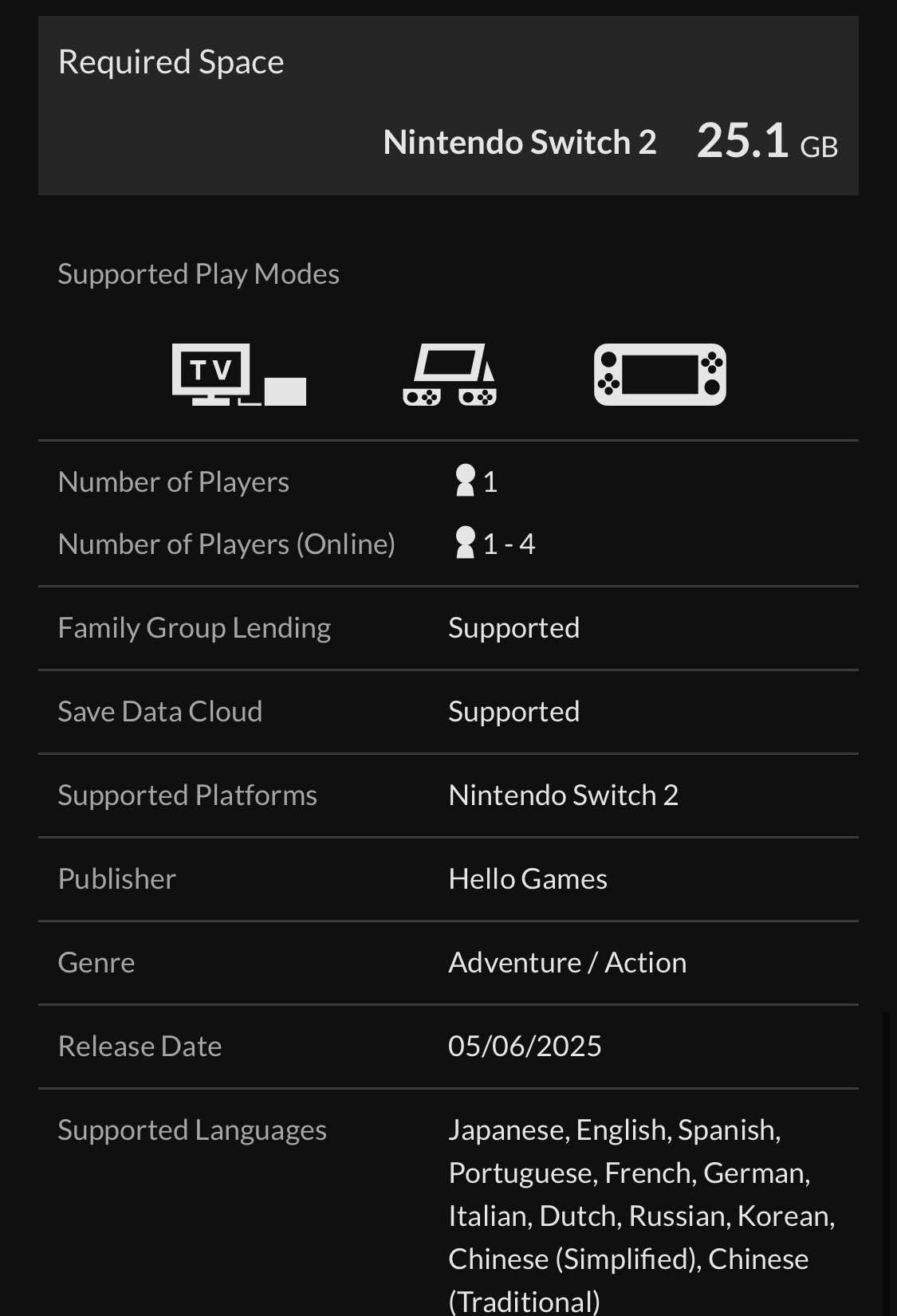Click the Required Space heading
This screenshot has width=897, height=1316.
pos(171,62)
